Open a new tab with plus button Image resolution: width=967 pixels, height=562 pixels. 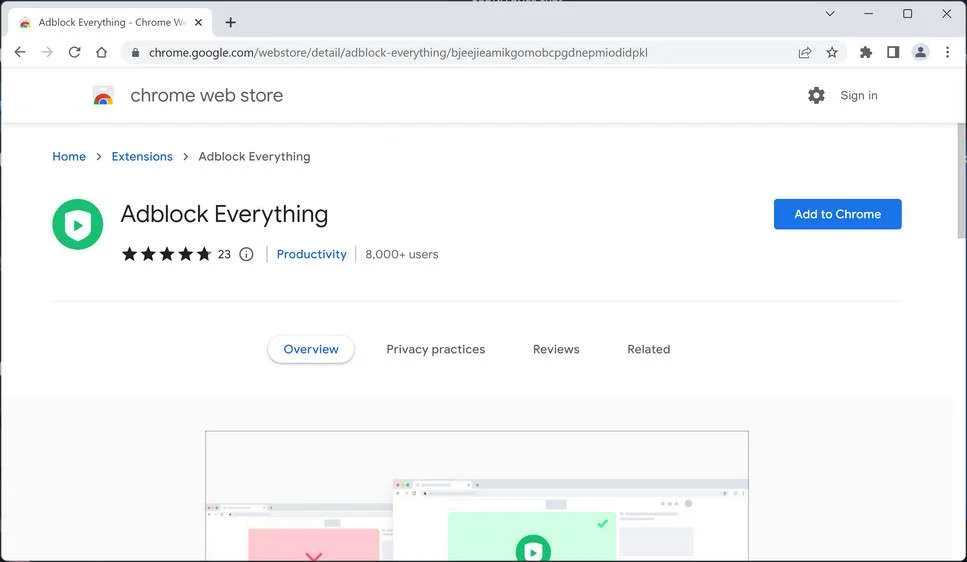(231, 22)
